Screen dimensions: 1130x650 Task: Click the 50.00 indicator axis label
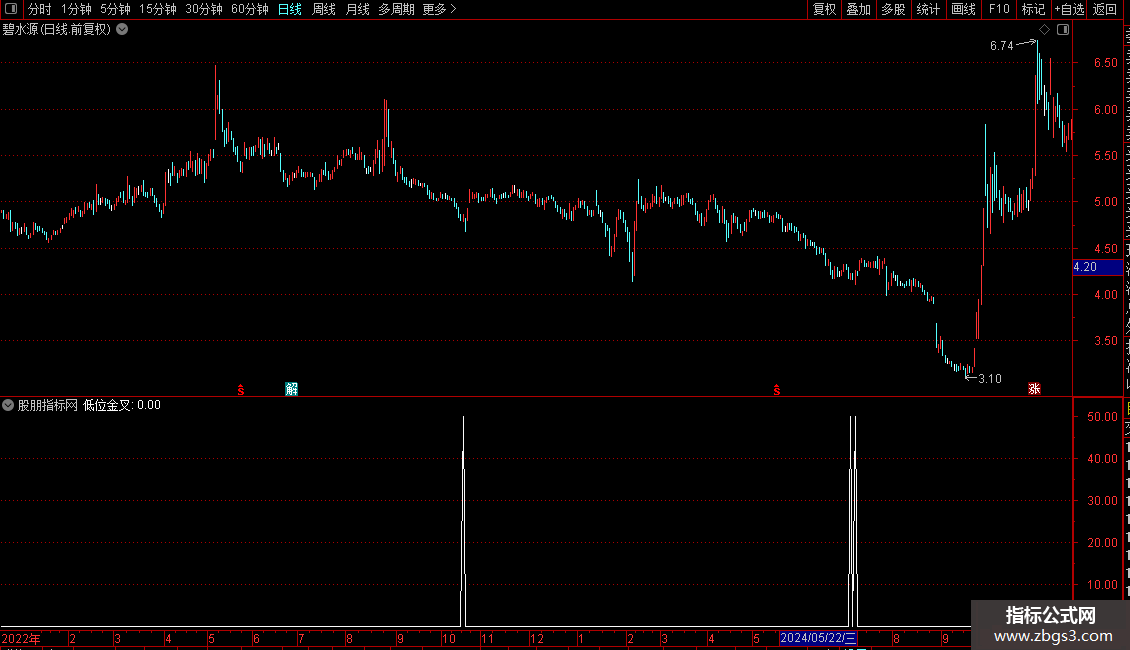[1103, 417]
